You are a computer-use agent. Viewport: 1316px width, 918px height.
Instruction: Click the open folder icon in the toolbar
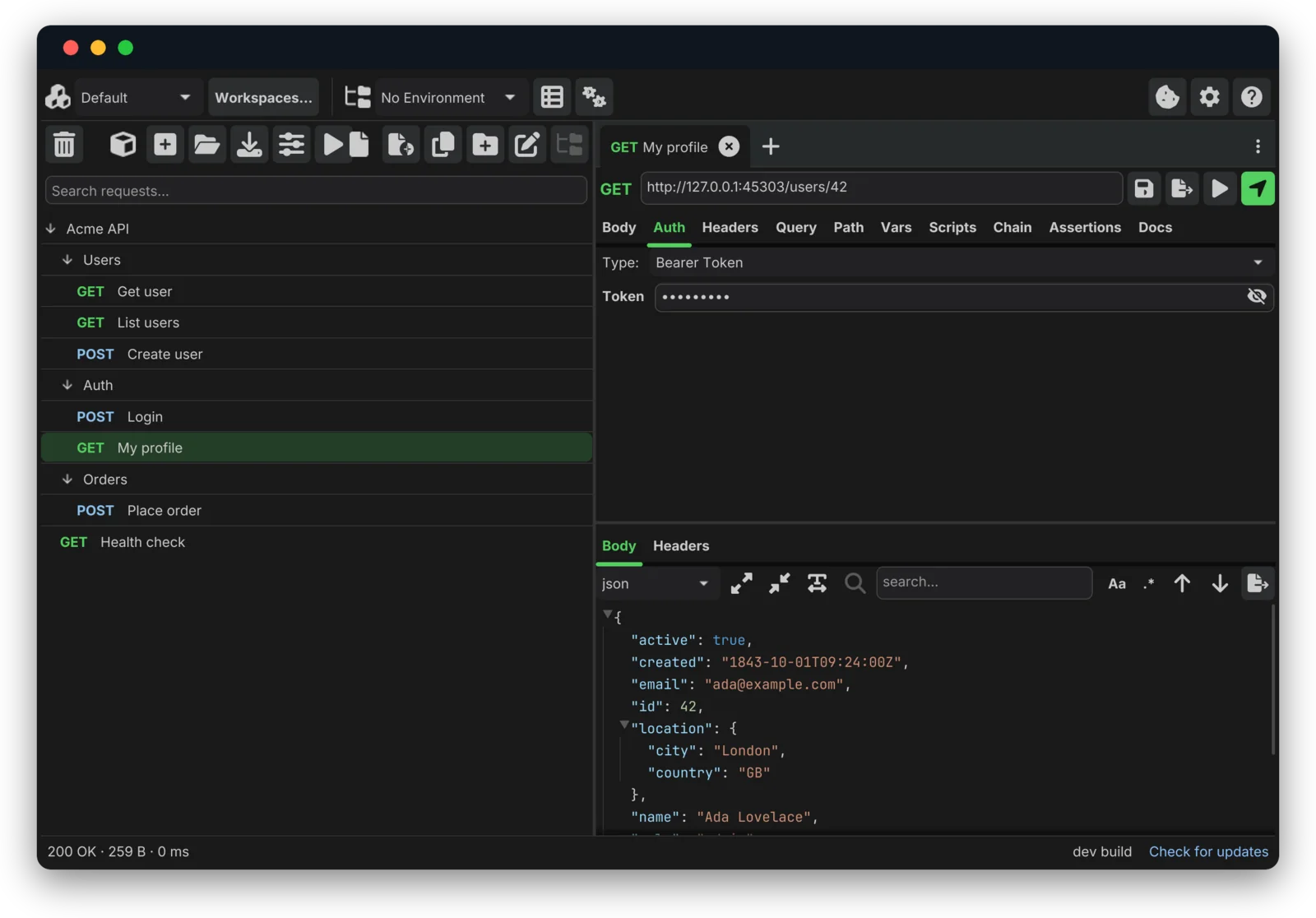pos(207,145)
